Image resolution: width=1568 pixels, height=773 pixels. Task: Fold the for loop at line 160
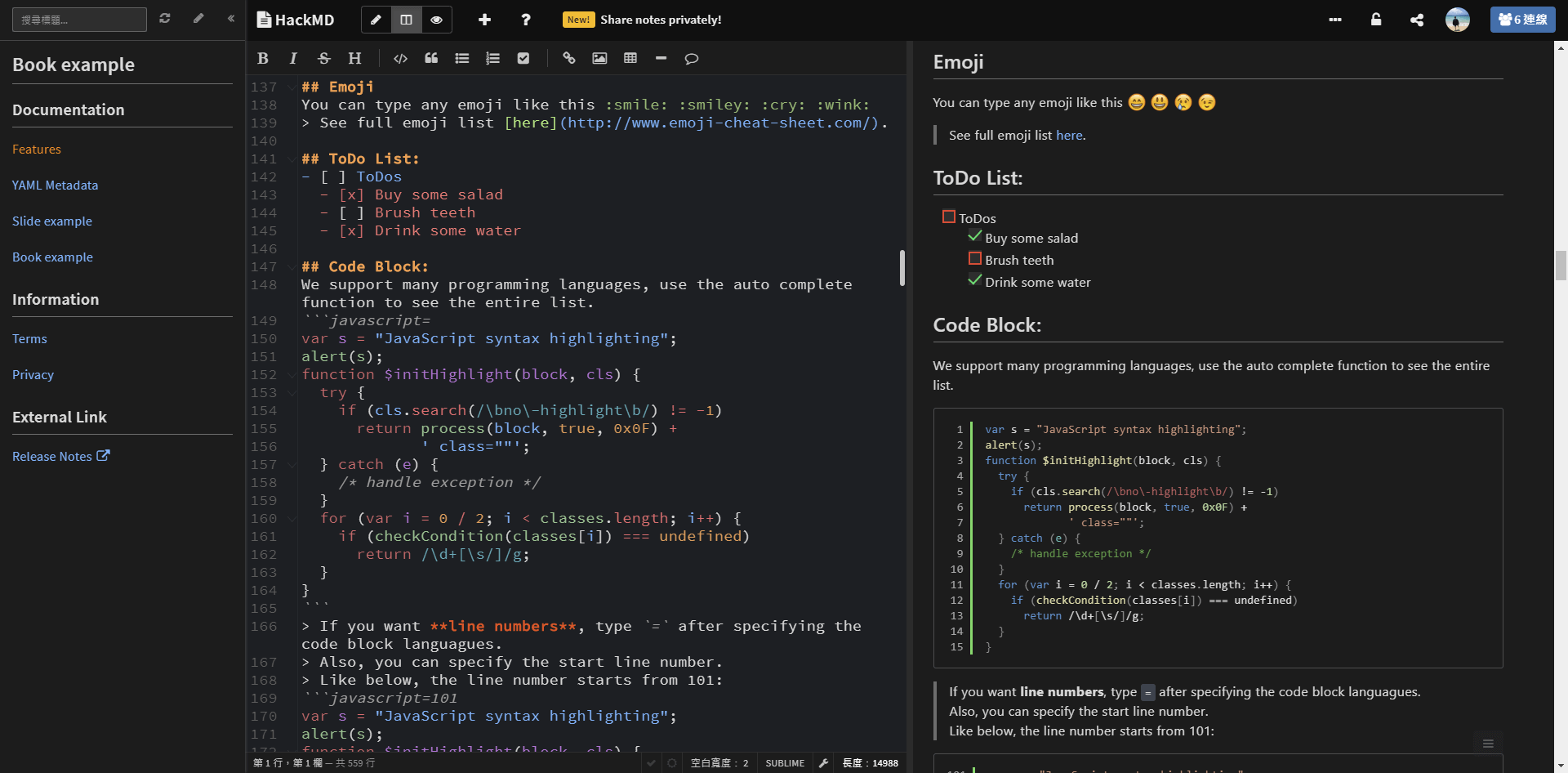[292, 519]
